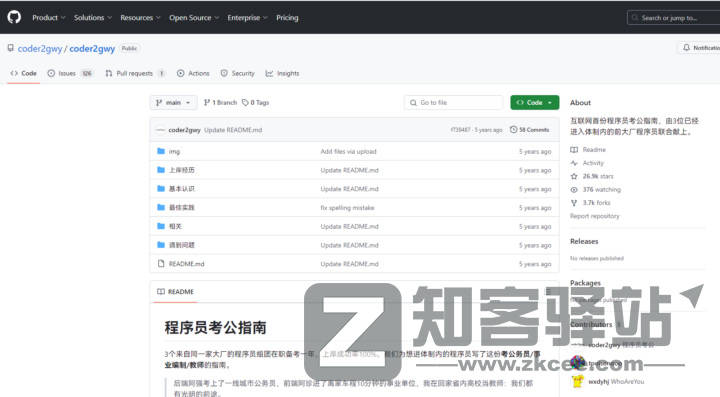Image resolution: width=720 pixels, height=397 pixels.
Task: Focus the Search or jump to field
Action: point(673,18)
